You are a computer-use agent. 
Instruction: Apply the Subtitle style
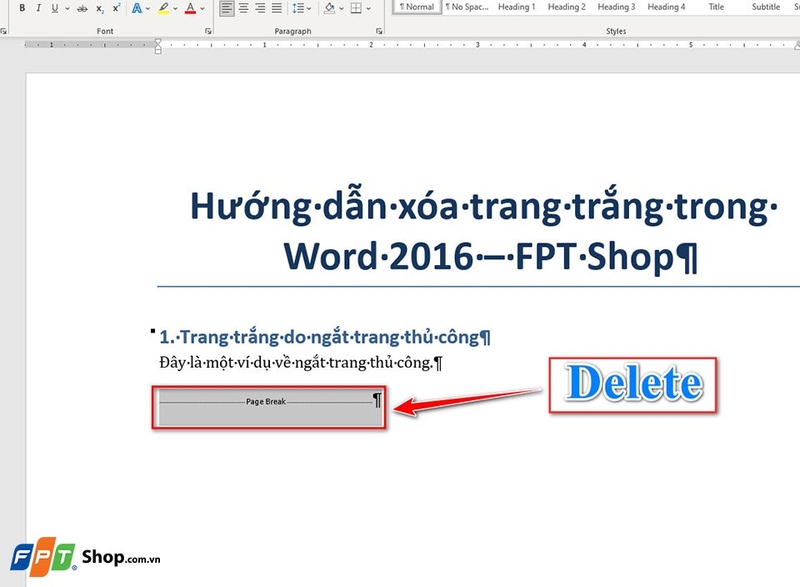pos(766,7)
